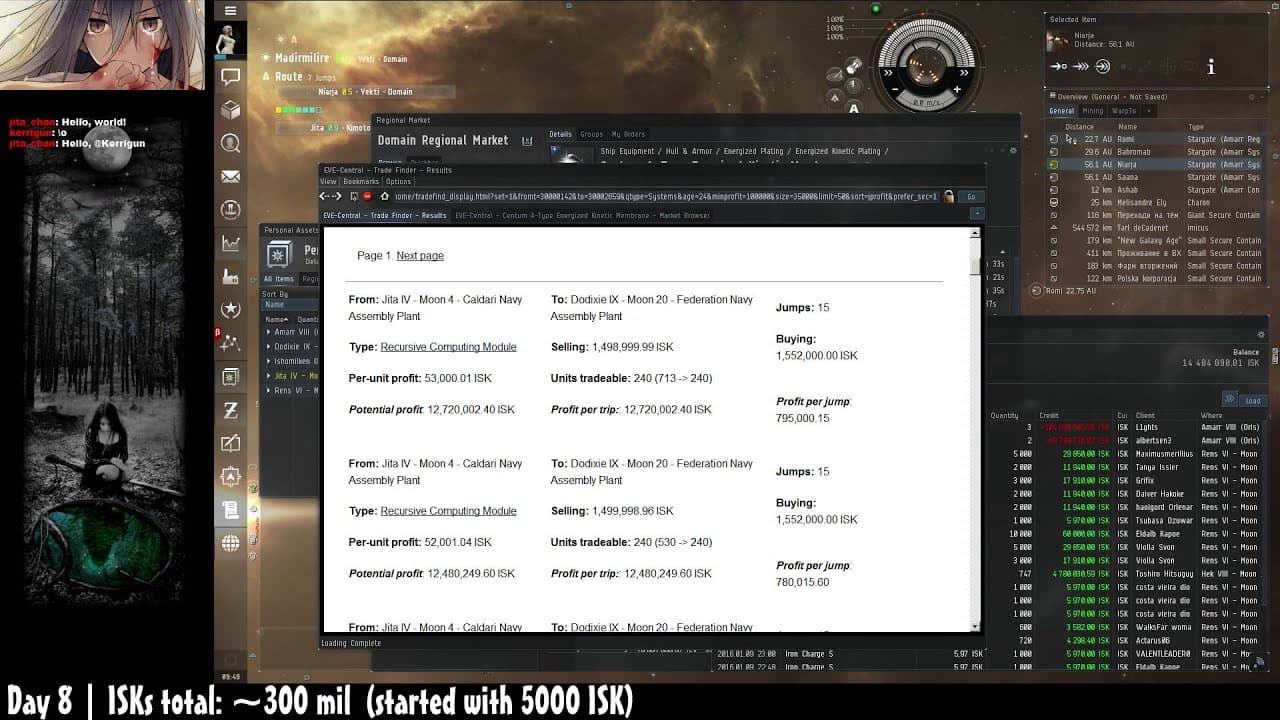The height and width of the screenshot is (720, 1280).
Task: Select the Mining overview tab
Action: coord(1093,111)
